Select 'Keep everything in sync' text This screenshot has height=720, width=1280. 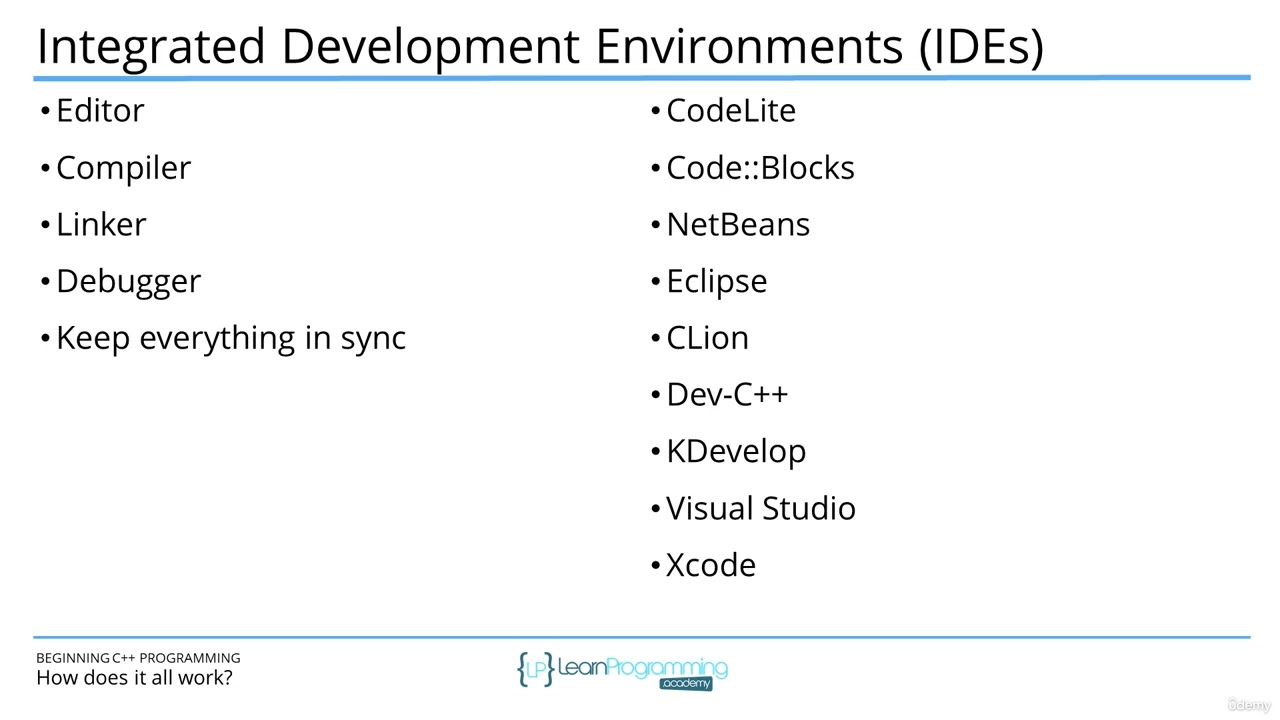click(231, 338)
